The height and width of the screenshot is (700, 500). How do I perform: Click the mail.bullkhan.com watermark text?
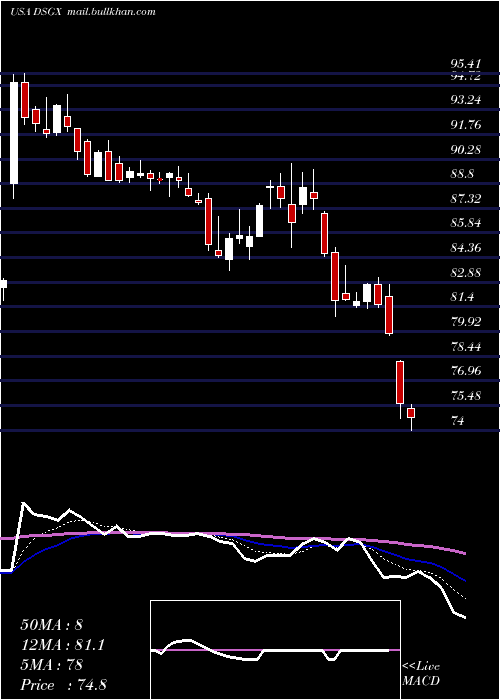[112, 12]
